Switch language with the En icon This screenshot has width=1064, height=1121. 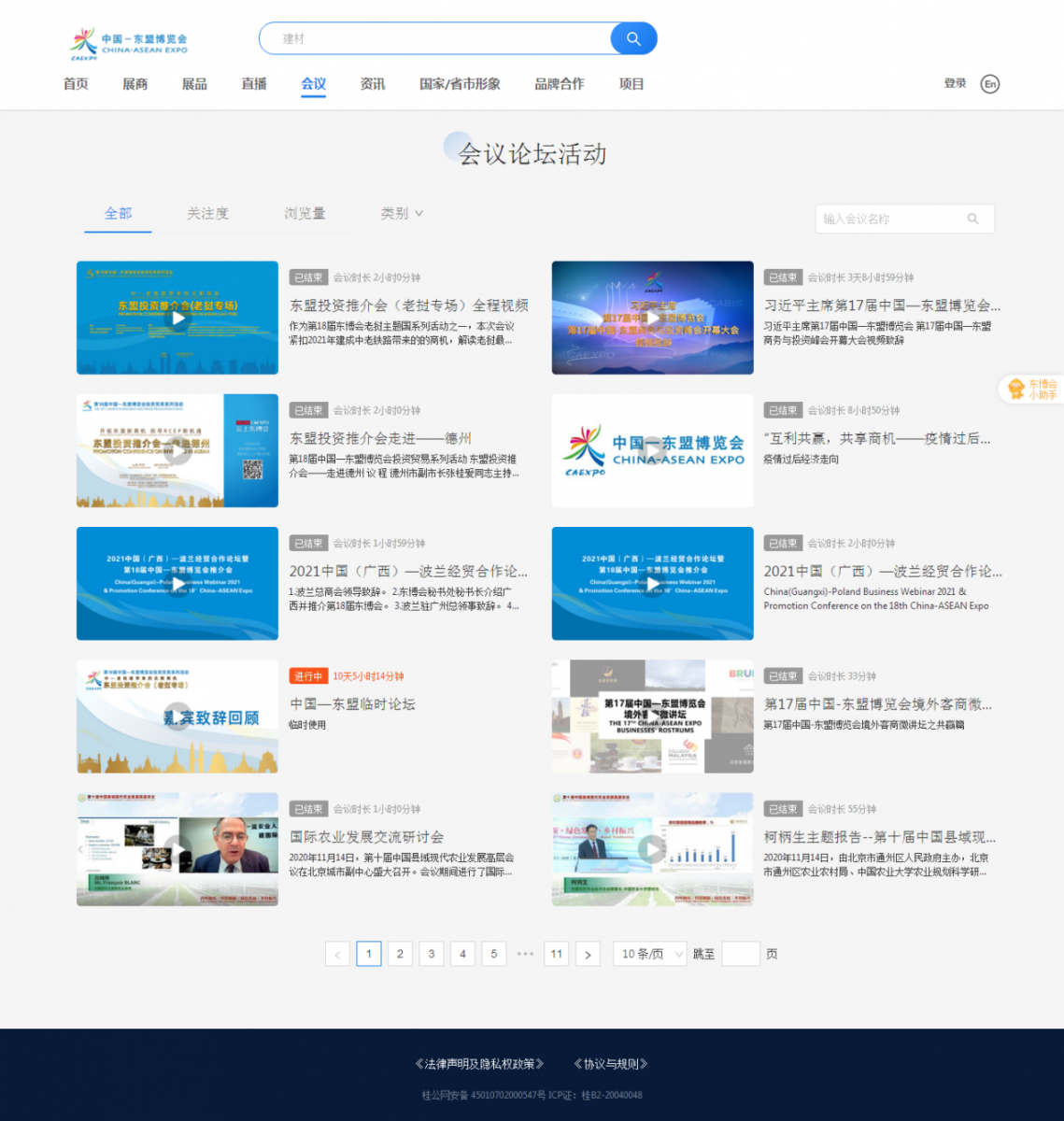(x=990, y=84)
